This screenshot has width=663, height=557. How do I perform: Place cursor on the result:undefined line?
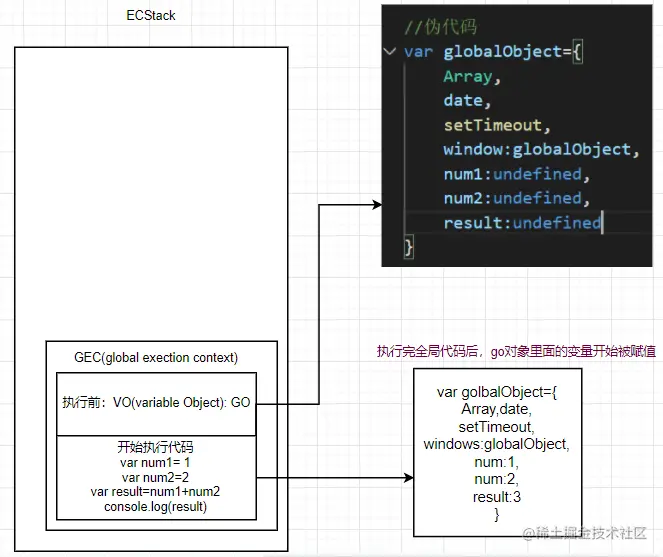tap(522, 222)
